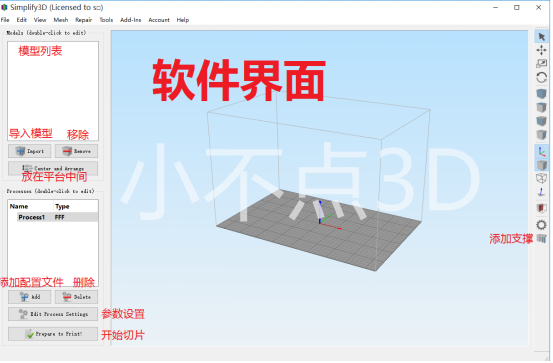Select the normal selection arrow tool
553x363 pixels.
[543, 37]
